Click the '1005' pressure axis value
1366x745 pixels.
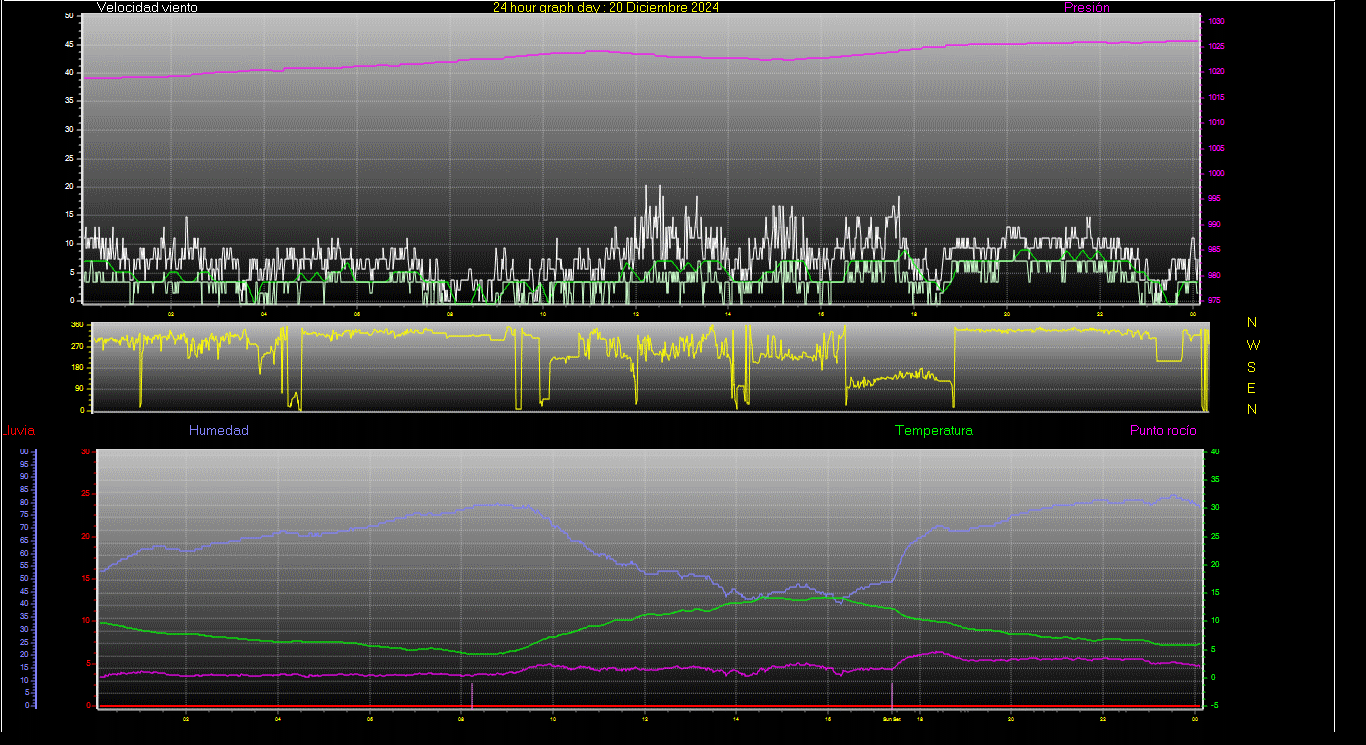(1217, 148)
